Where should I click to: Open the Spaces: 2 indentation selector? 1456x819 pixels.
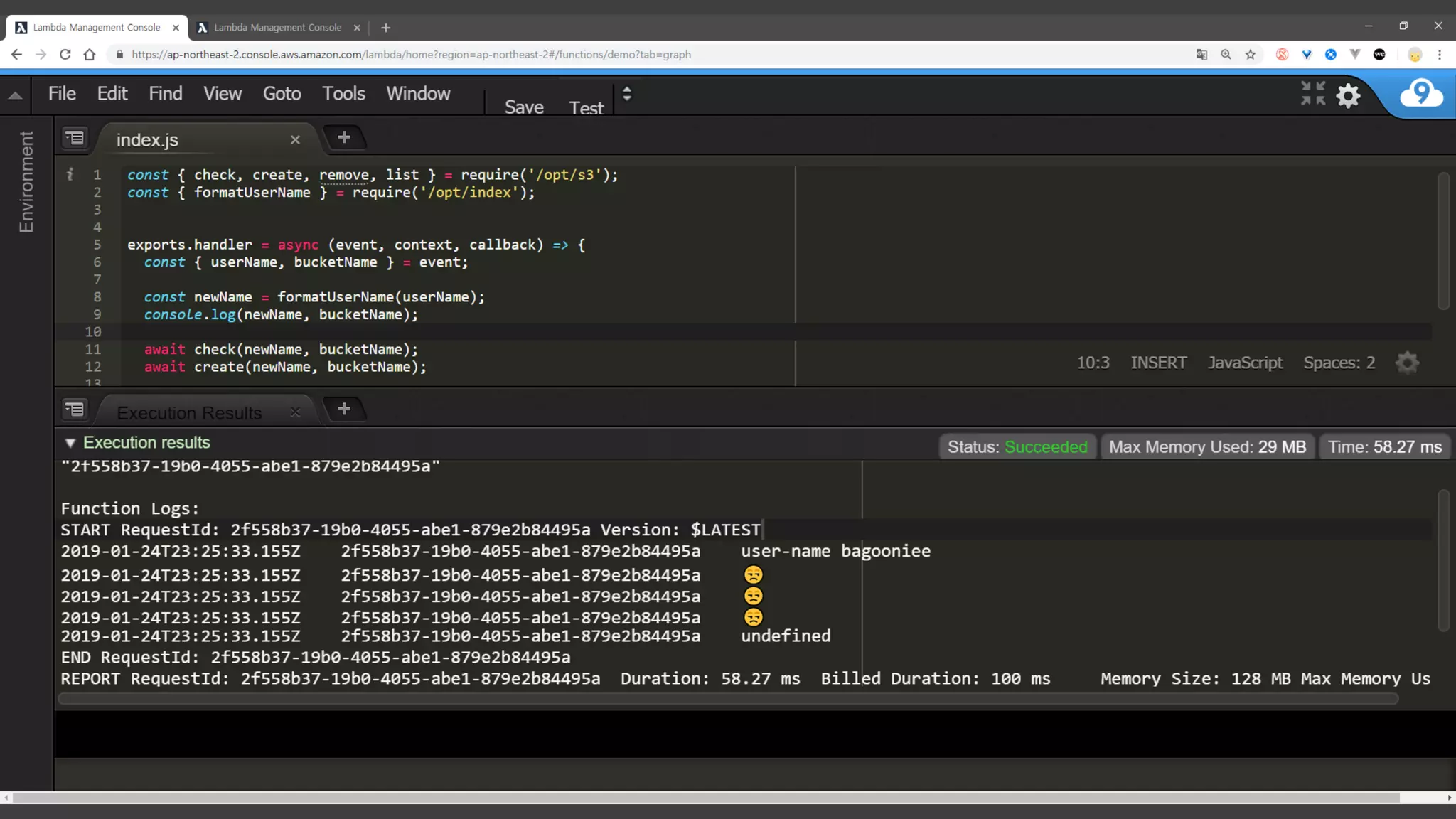[1339, 363]
